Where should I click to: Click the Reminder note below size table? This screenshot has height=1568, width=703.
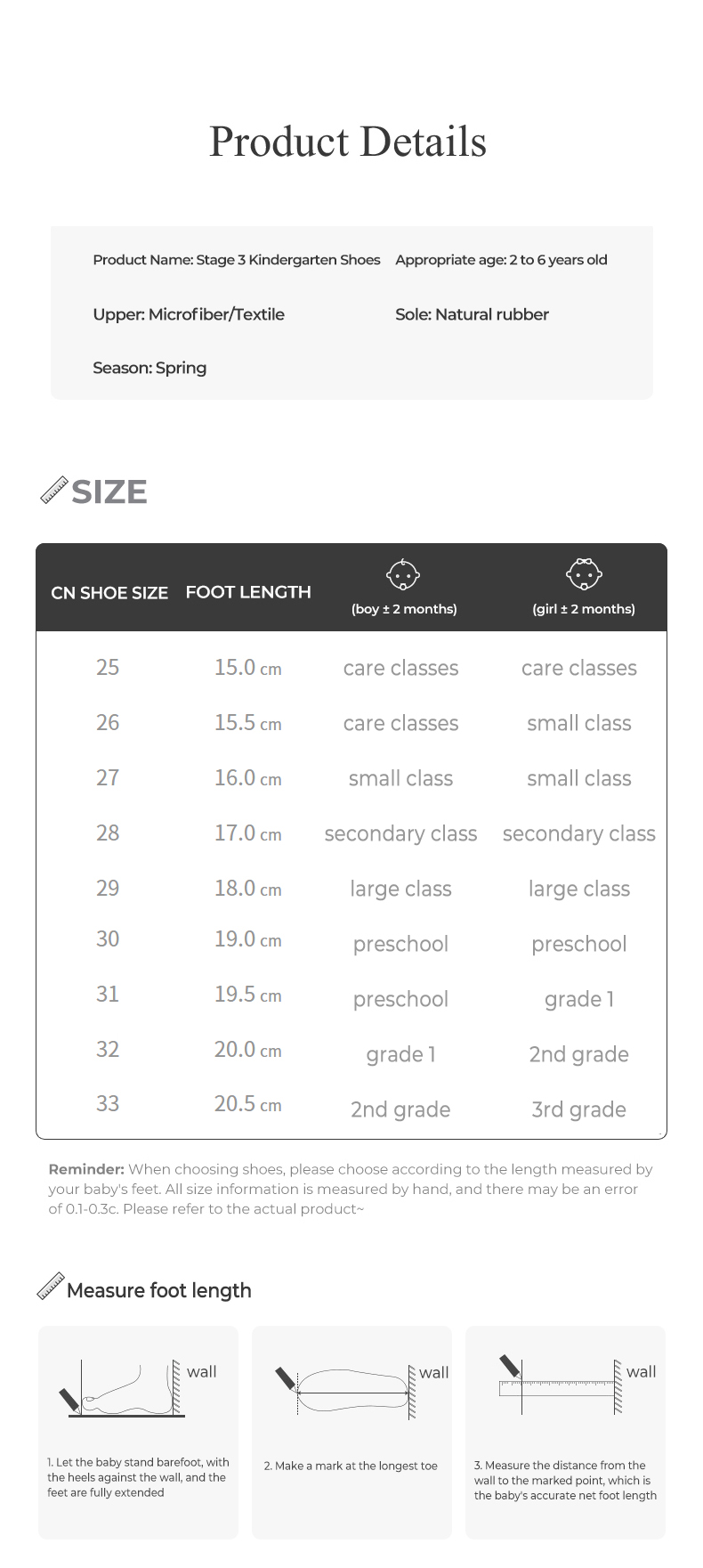coord(351,1189)
